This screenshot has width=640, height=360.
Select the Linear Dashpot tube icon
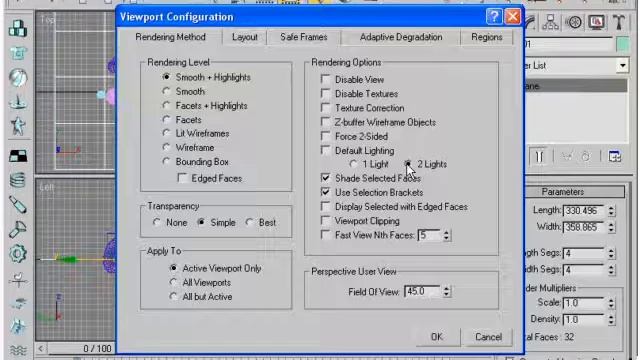tap(18, 205)
